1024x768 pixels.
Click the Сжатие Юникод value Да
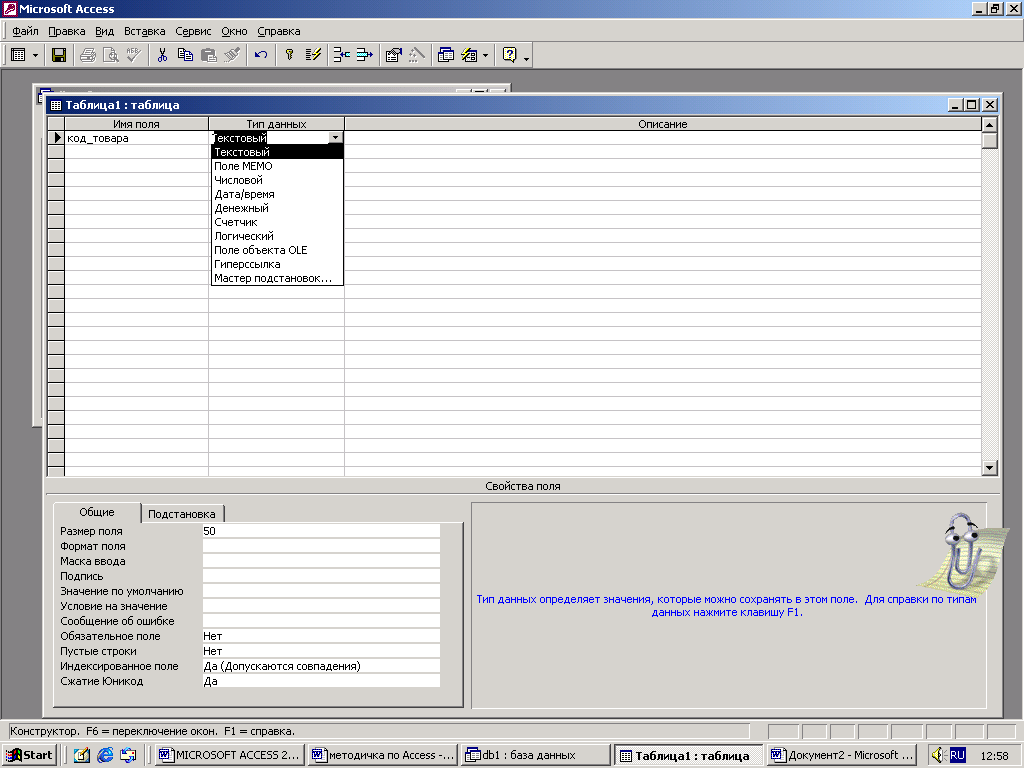[321, 681]
